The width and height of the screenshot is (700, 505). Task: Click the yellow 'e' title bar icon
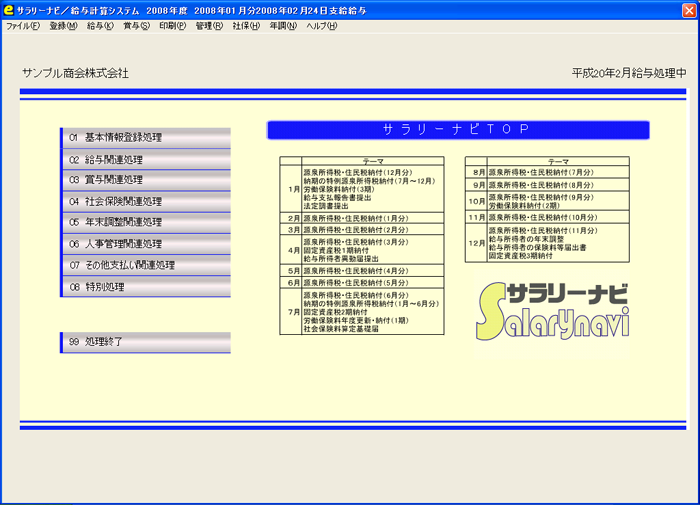(x=9, y=8)
